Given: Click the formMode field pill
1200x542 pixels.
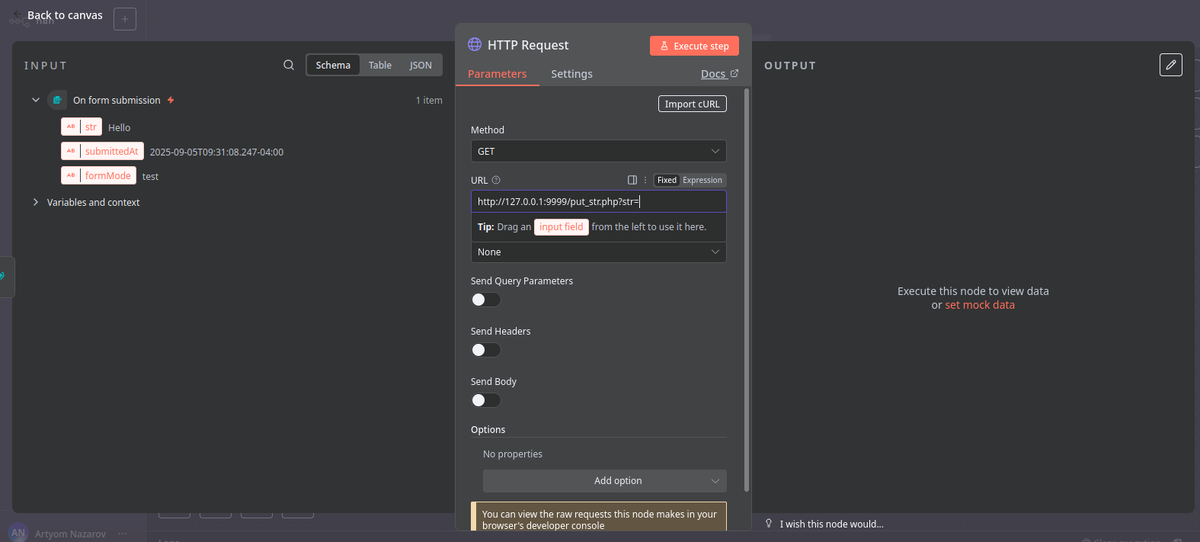Looking at the screenshot, I should (98, 176).
